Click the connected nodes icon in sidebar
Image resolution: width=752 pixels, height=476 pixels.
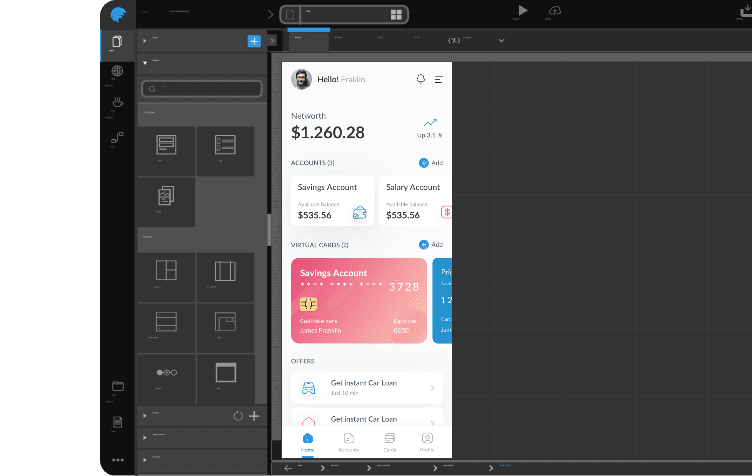pyautogui.click(x=117, y=141)
